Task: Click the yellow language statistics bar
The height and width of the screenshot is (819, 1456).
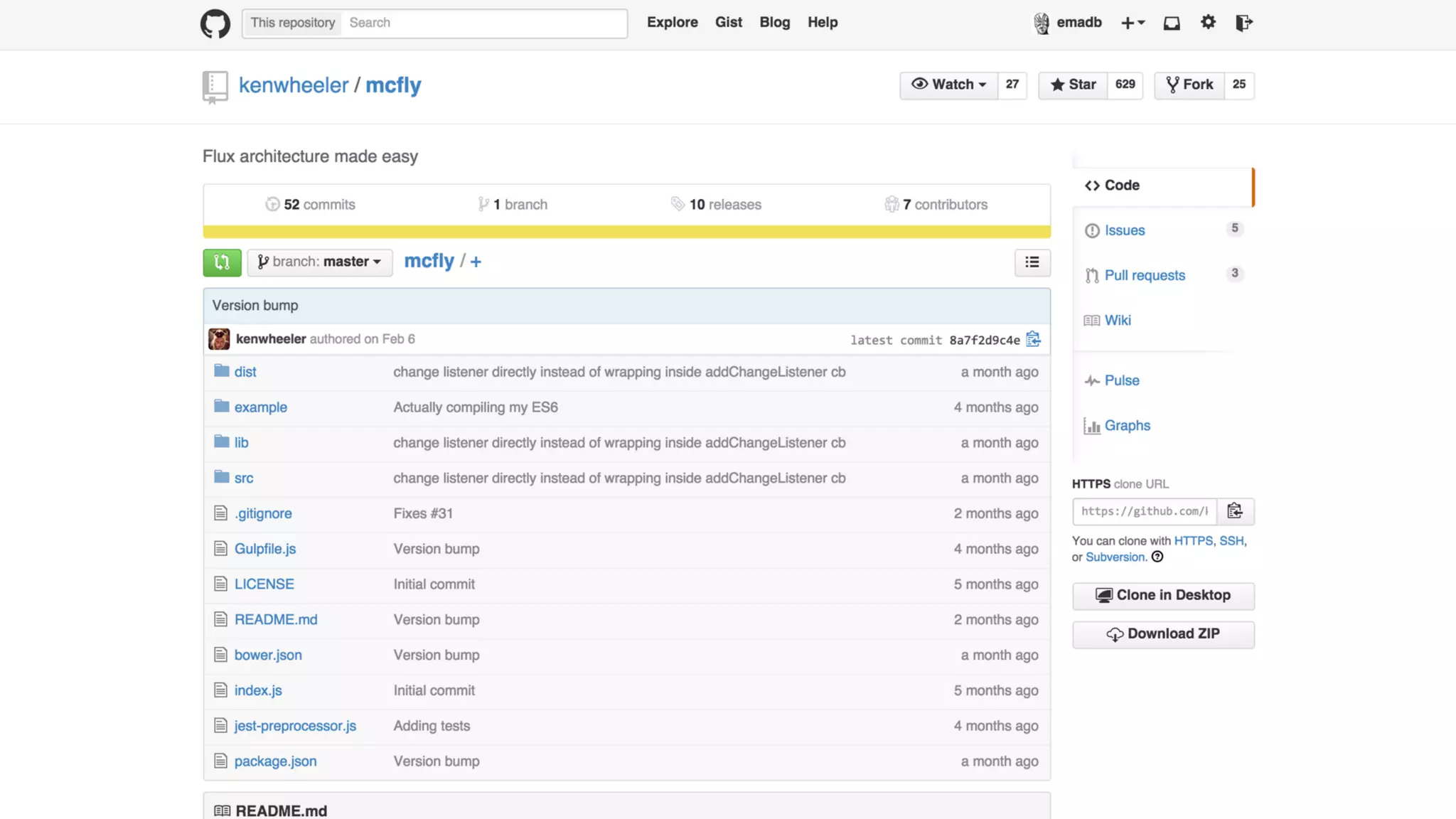Action: [626, 232]
